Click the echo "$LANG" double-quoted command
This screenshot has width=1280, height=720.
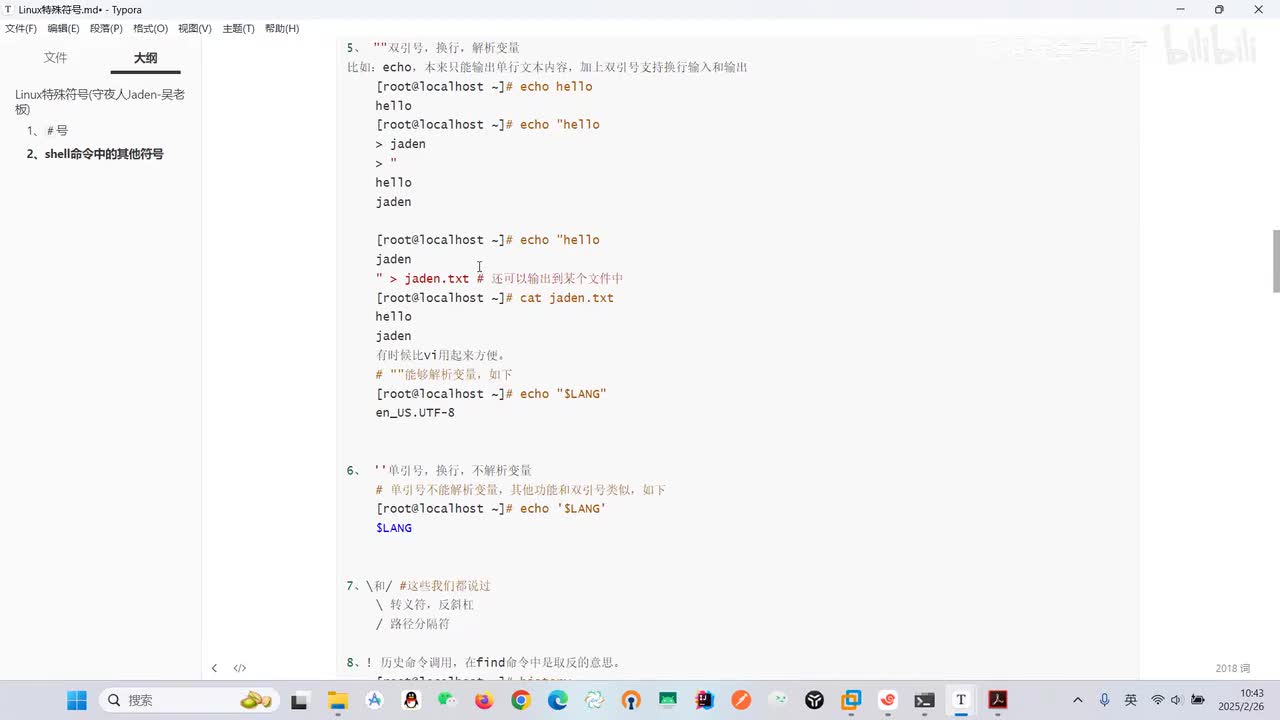click(491, 394)
